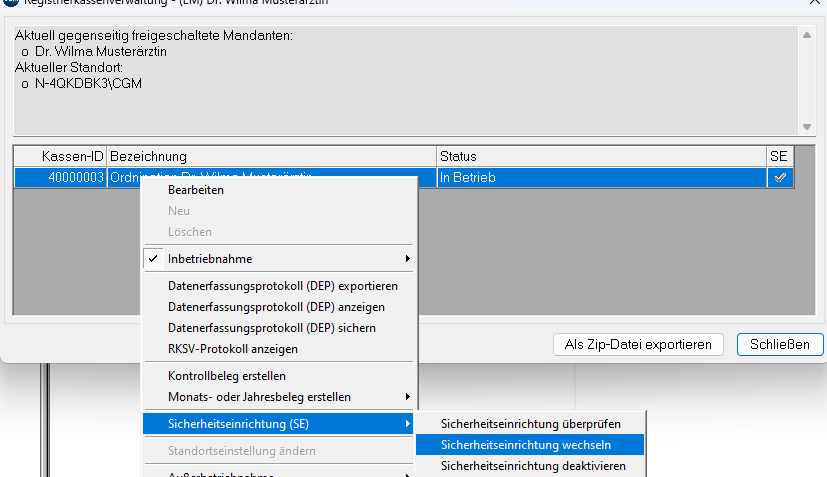Viewport: 827px width, 477px height.
Task: Choose Bearbeiten in the context menu
Action: 196,189
